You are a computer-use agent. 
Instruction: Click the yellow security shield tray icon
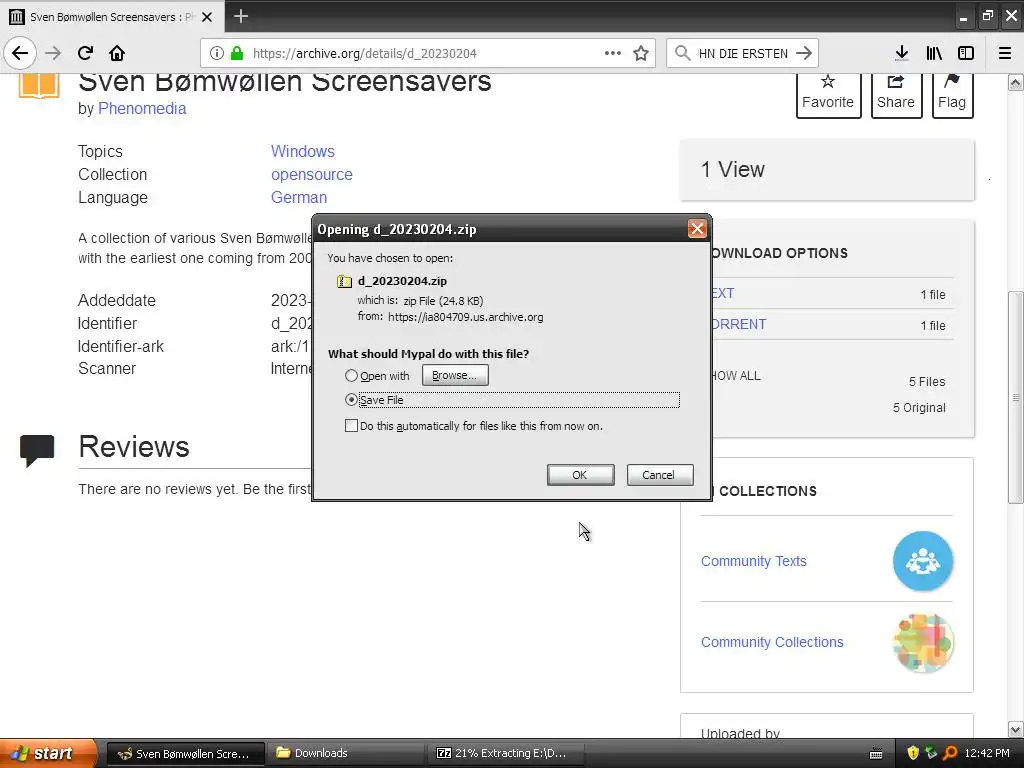click(x=913, y=753)
